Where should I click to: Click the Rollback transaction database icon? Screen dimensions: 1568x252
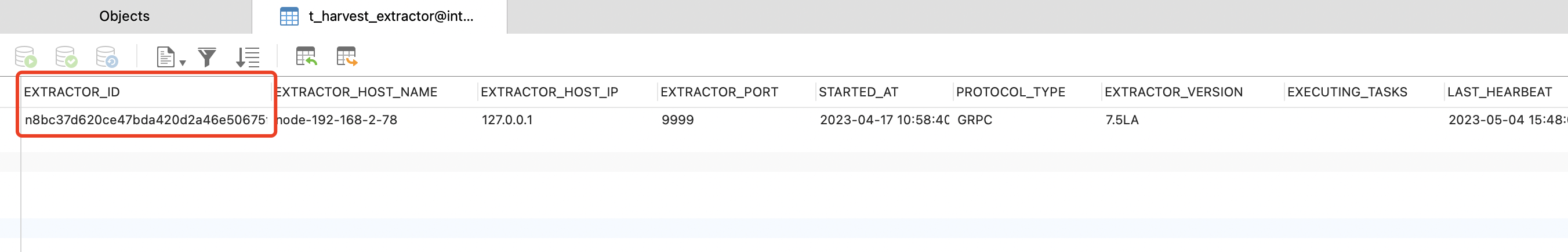point(107,57)
